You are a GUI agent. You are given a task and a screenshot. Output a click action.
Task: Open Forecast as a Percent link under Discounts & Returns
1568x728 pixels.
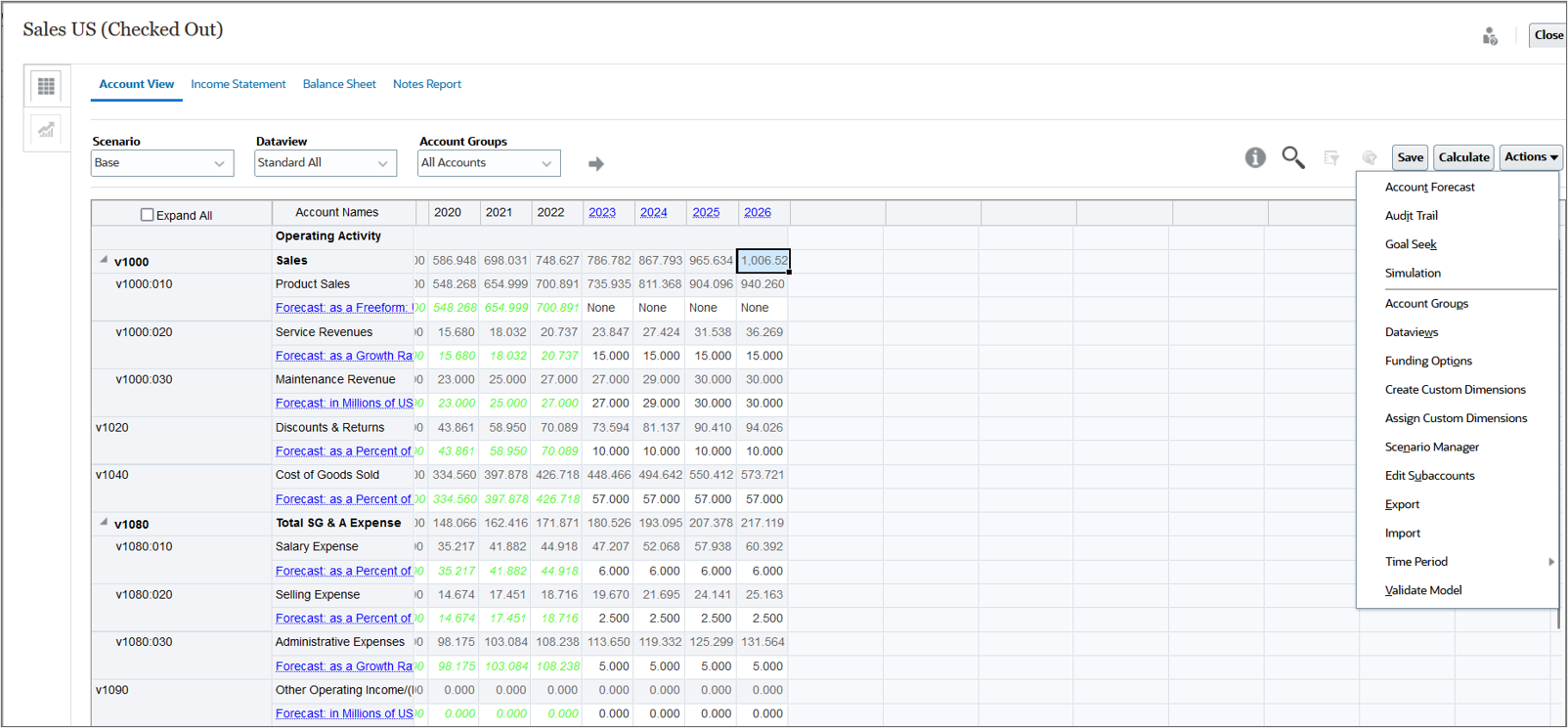click(343, 451)
